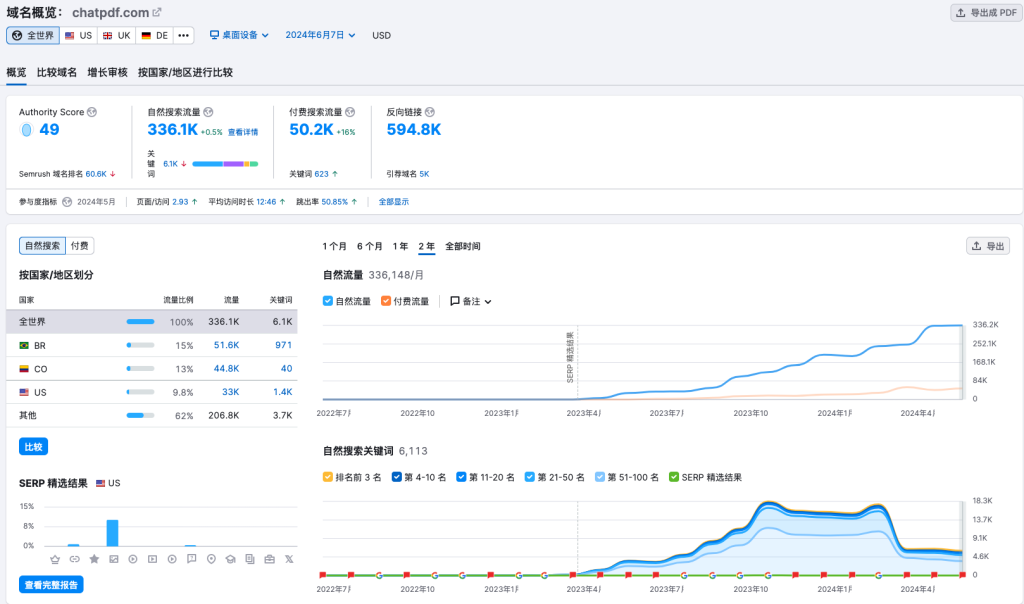
Task: Select the 全部时间 time range
Action: click(462, 246)
